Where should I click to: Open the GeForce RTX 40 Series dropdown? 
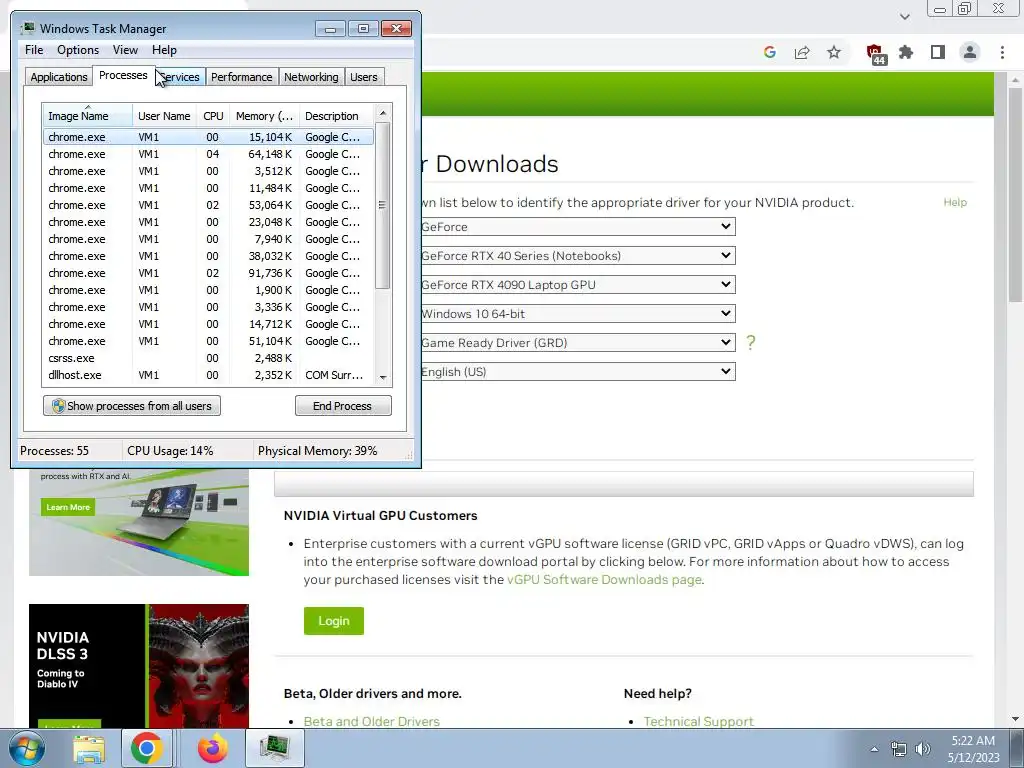(x=577, y=255)
